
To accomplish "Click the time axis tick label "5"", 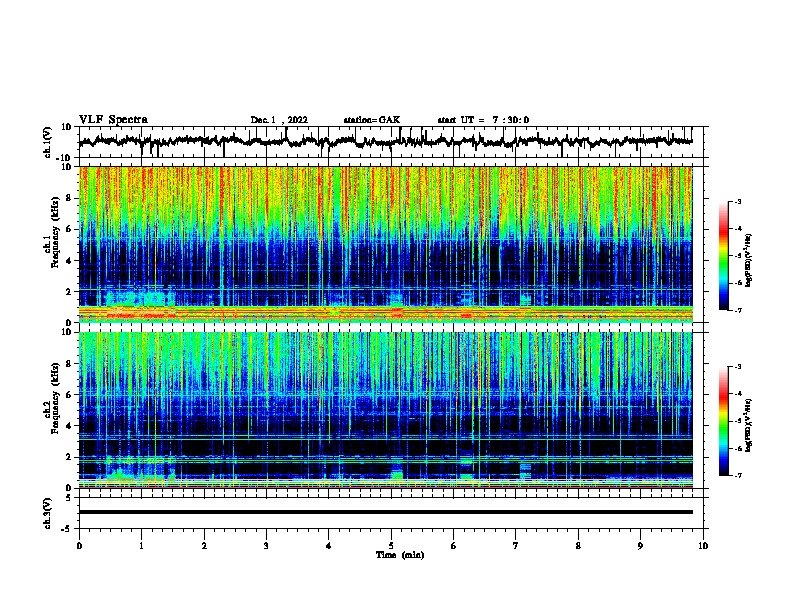I will (x=391, y=546).
